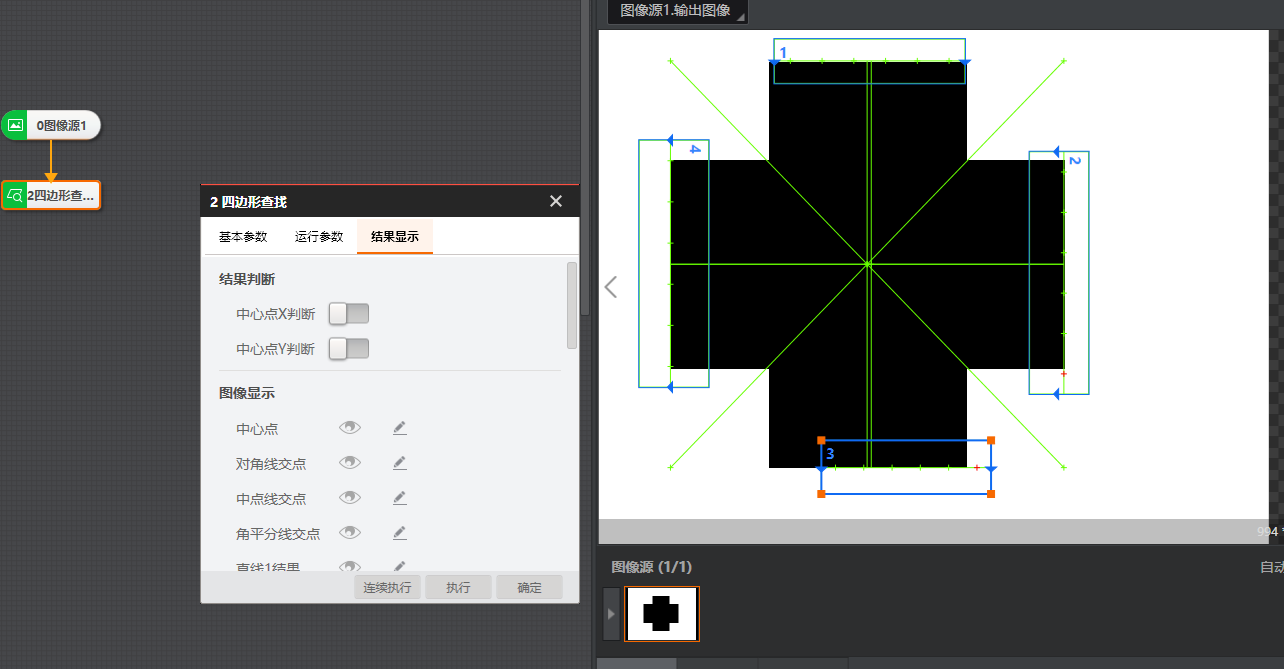The image size is (1284, 669).
Task: Click the previous image arrow in the viewer
Action: click(611, 287)
